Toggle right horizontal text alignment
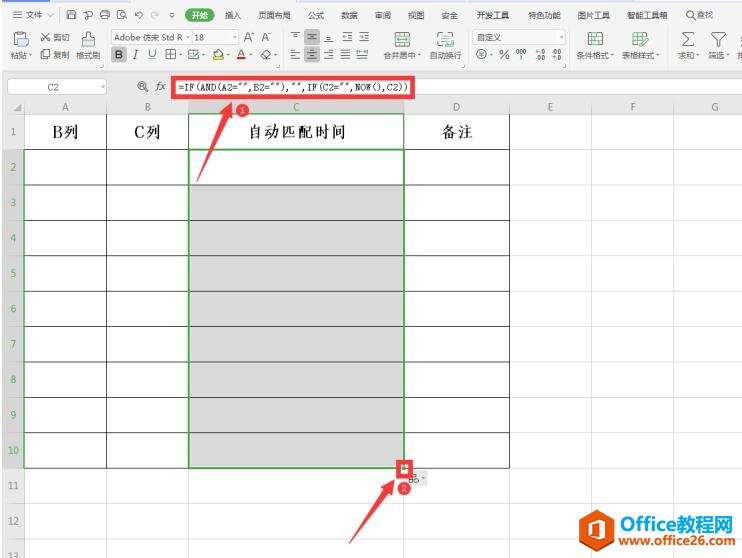 329,54
